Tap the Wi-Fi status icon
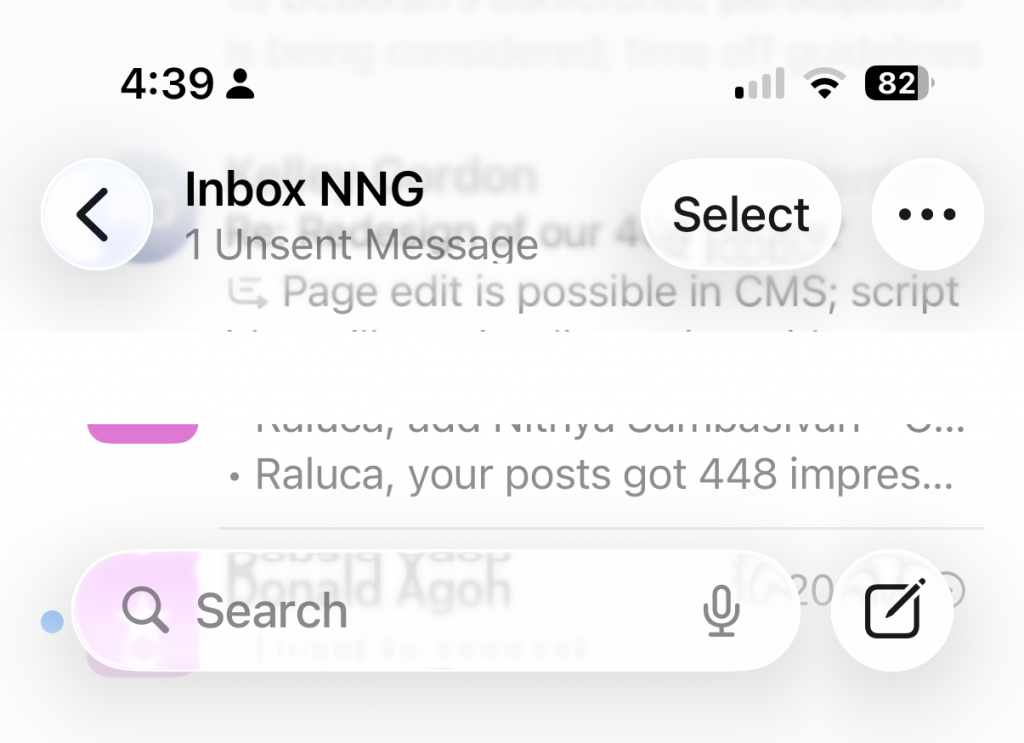This screenshot has width=1024, height=743. [x=824, y=84]
